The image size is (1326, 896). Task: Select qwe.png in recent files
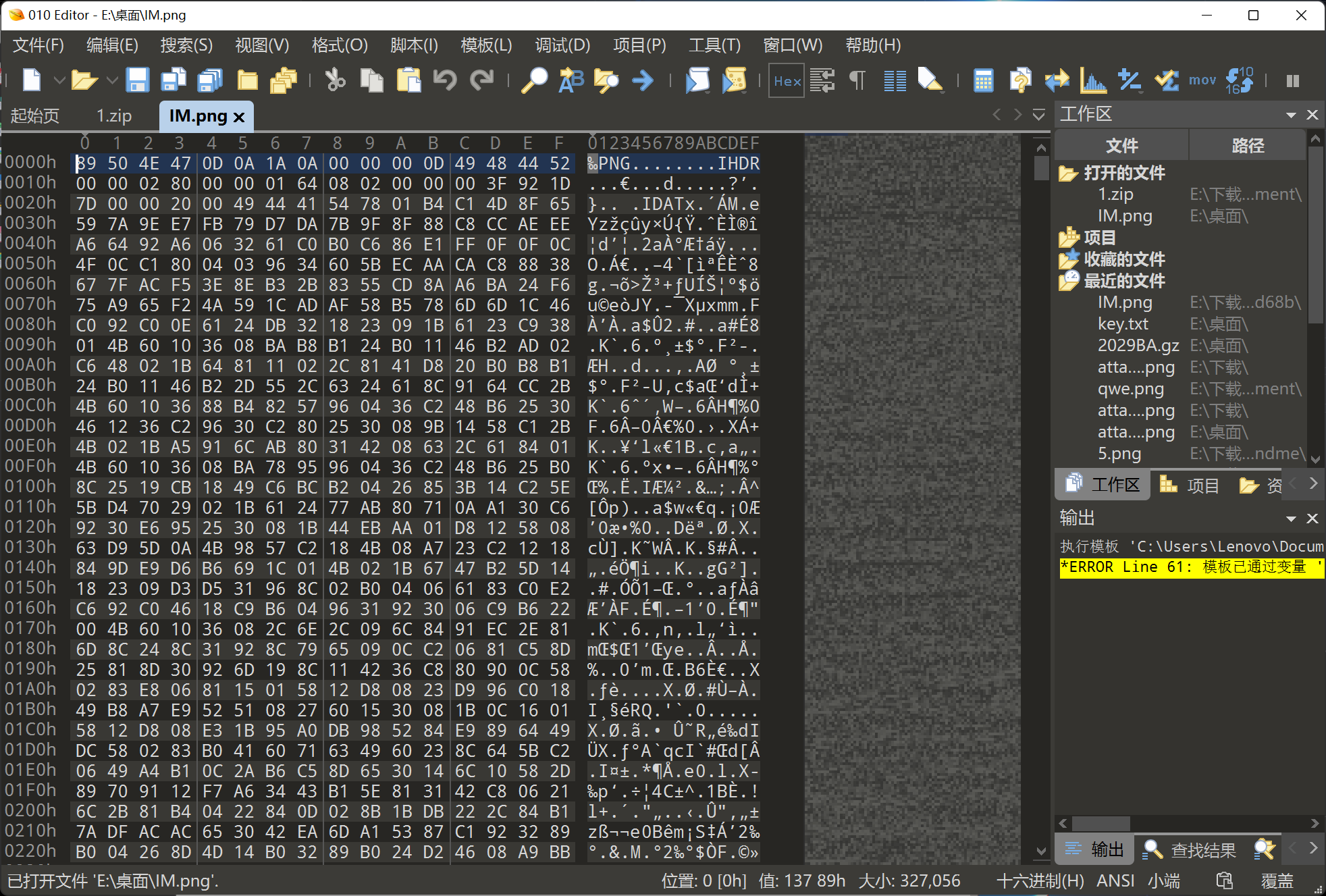(1131, 389)
